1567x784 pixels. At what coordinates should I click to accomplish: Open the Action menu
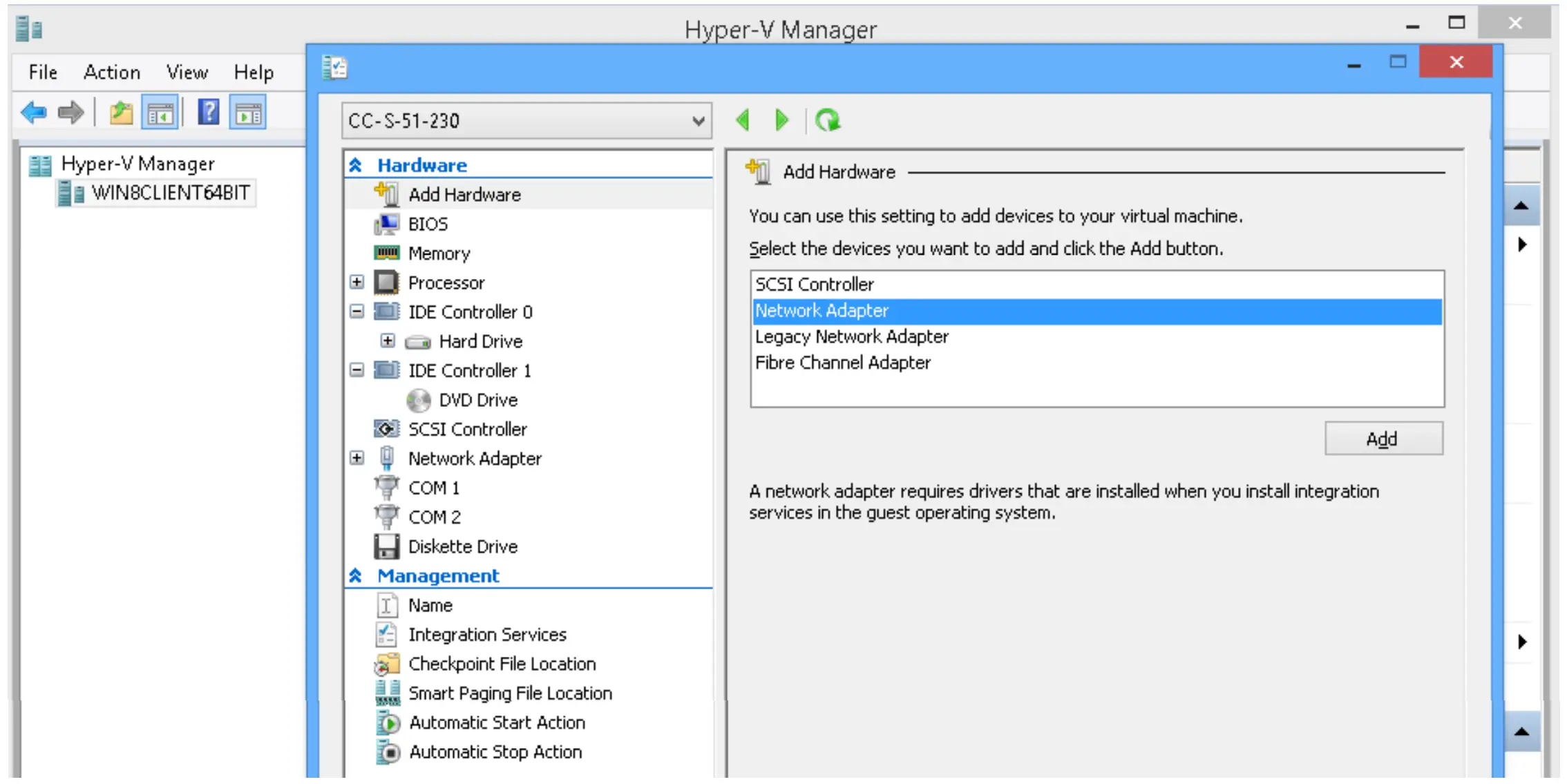tap(111, 73)
